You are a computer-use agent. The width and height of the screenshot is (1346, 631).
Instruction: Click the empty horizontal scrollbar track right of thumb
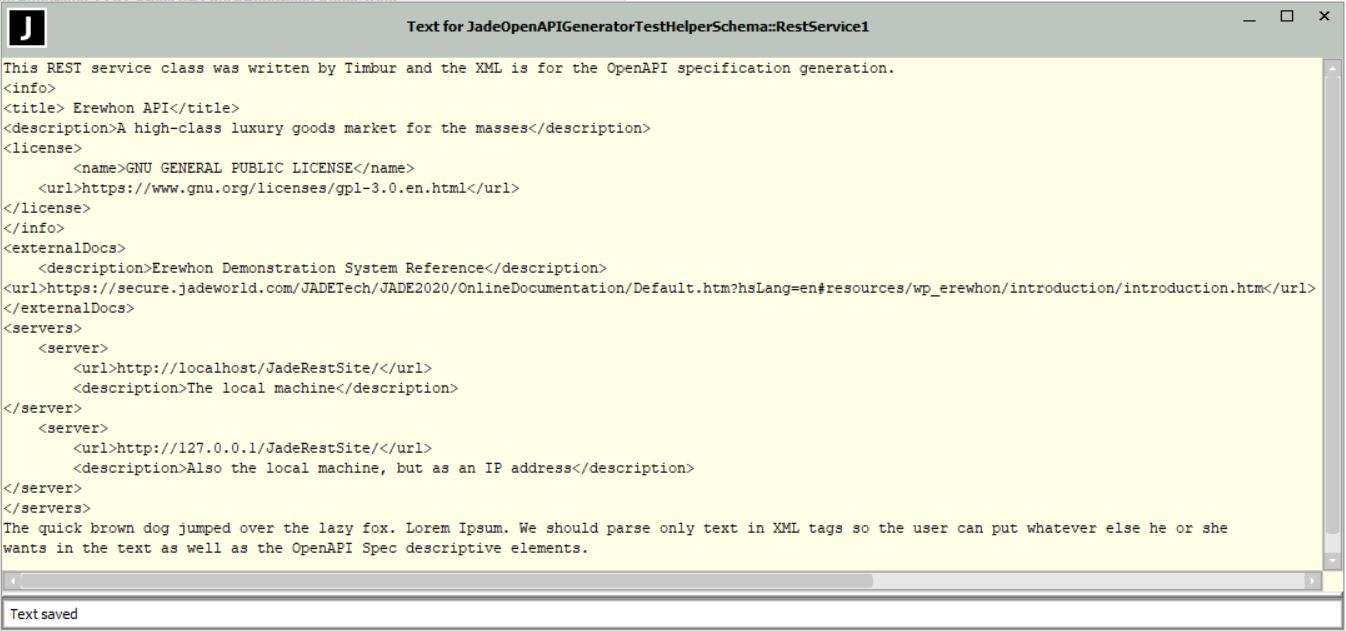(x=1088, y=581)
